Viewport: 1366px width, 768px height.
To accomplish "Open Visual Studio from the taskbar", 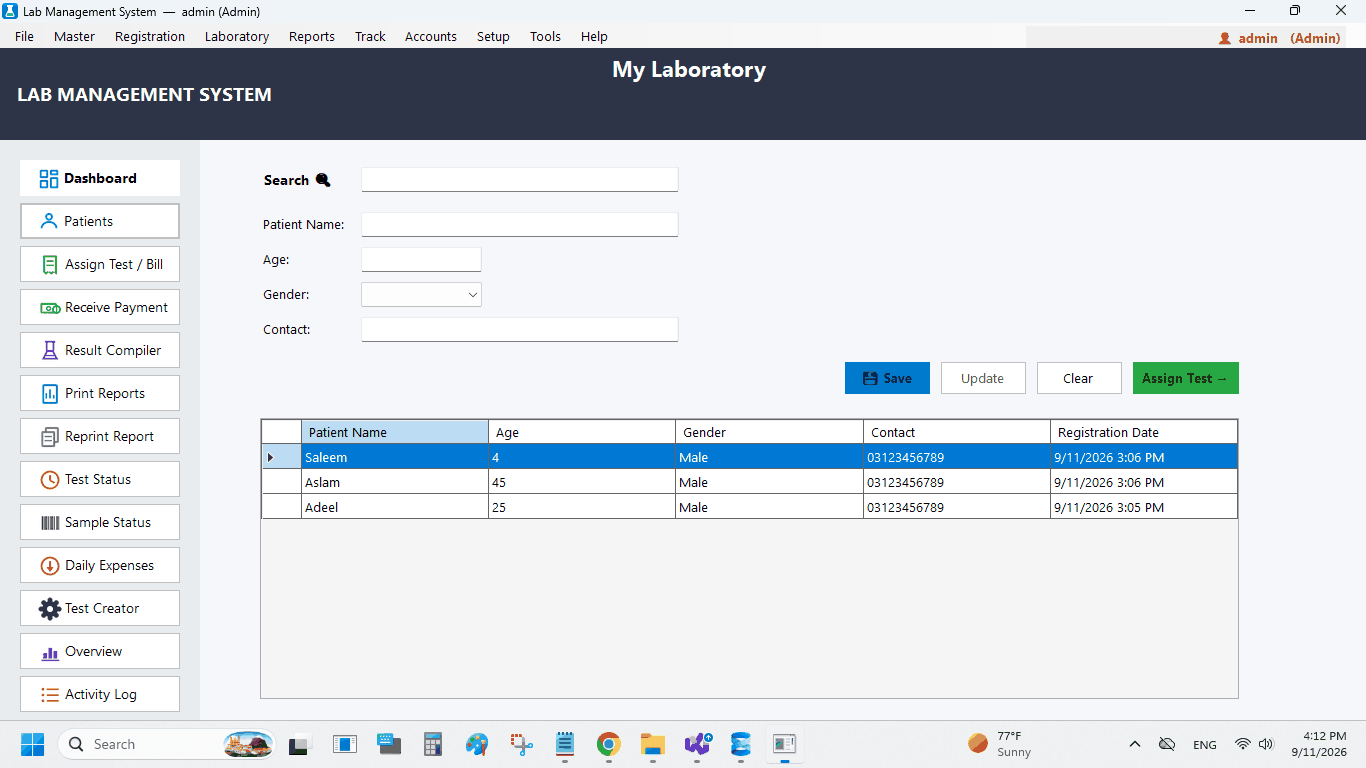I will point(697,744).
